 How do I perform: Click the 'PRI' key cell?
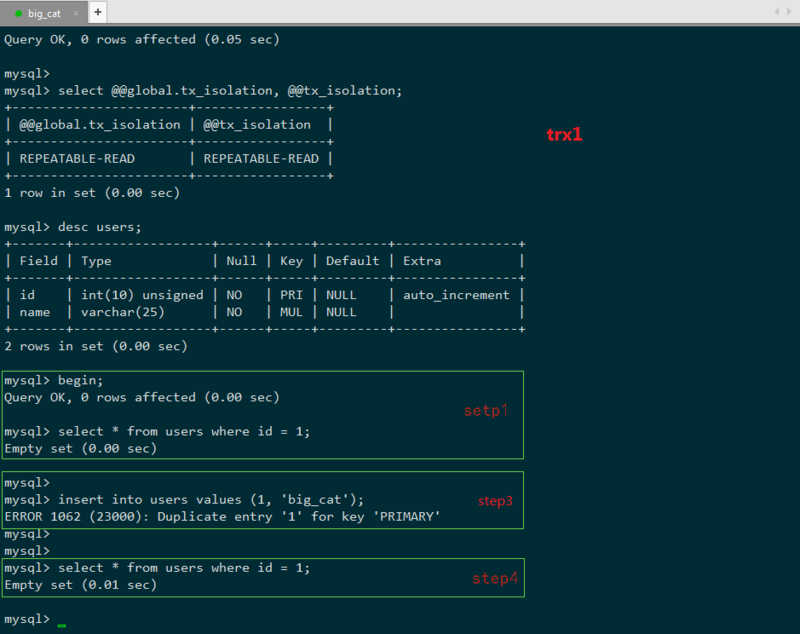(291, 295)
